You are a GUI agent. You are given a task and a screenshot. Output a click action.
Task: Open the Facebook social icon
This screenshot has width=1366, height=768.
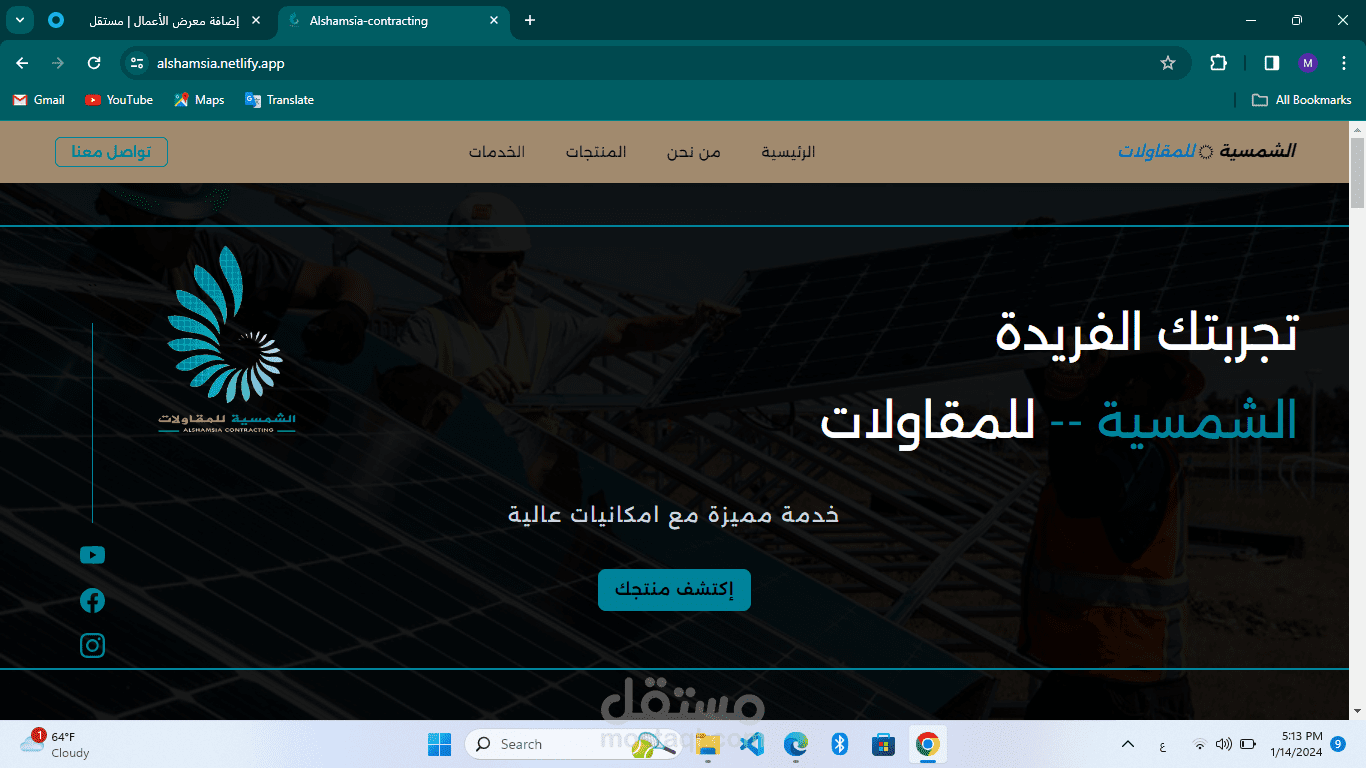tap(92, 600)
